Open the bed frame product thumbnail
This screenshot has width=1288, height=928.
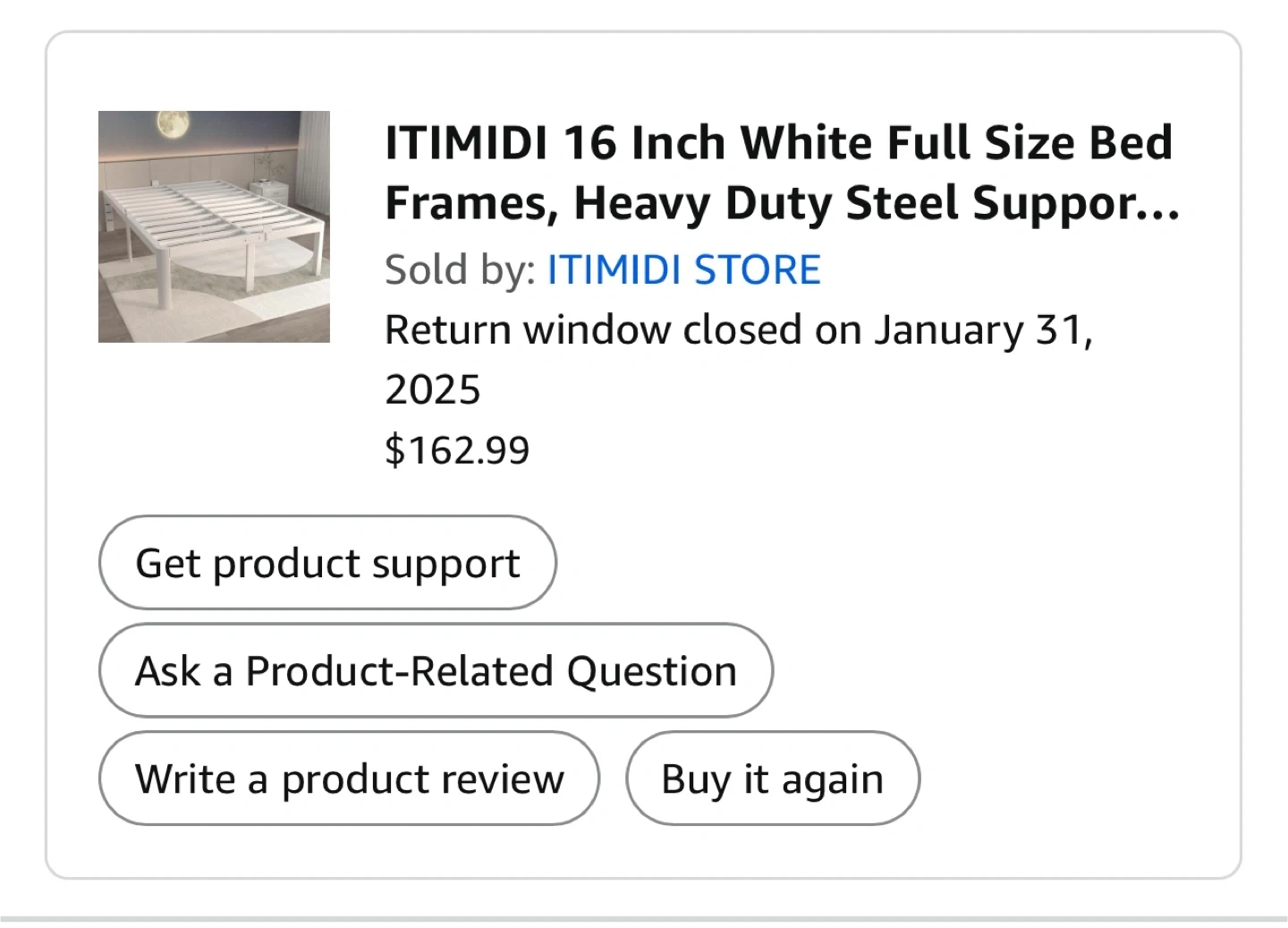point(214,226)
